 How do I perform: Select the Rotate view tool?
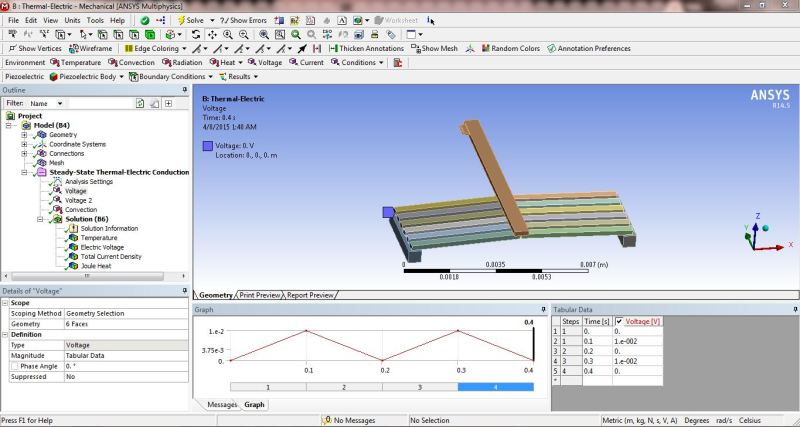196,35
